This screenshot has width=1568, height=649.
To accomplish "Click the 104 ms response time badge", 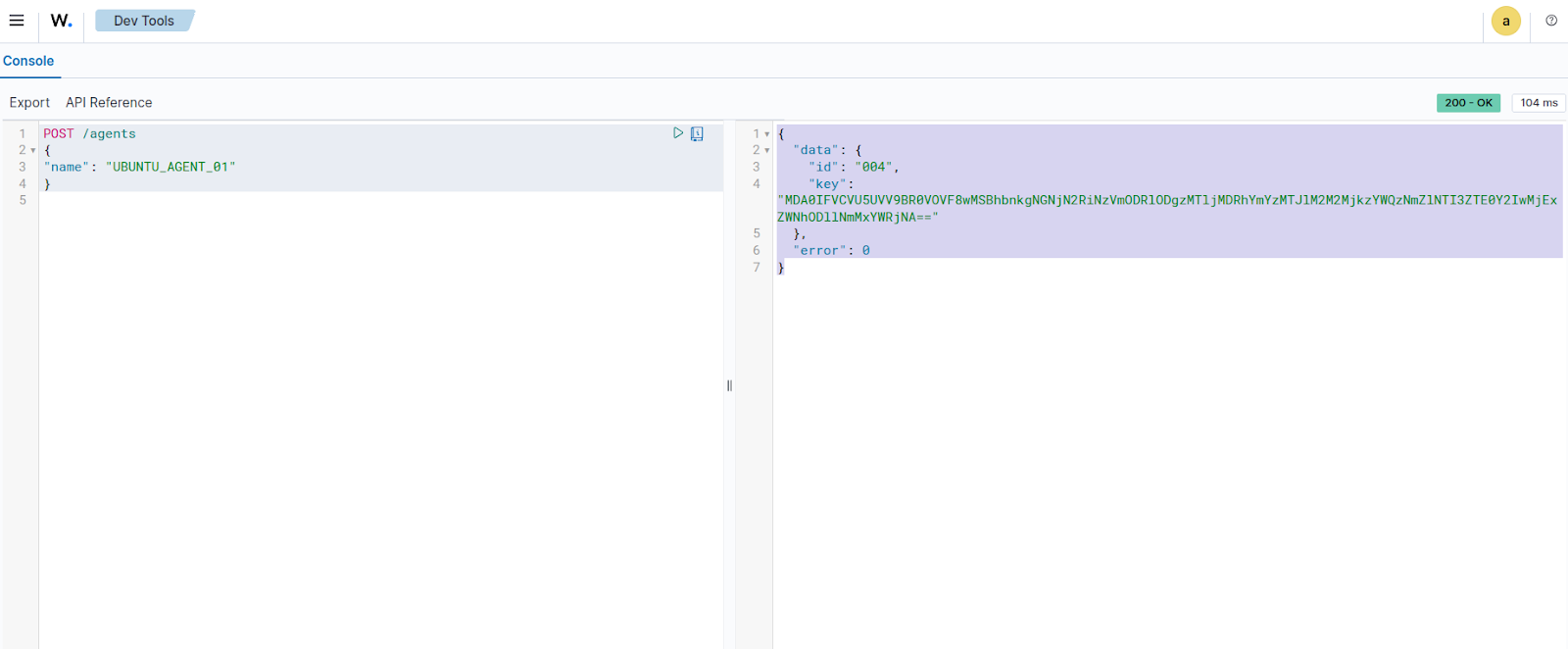I will (1538, 103).
